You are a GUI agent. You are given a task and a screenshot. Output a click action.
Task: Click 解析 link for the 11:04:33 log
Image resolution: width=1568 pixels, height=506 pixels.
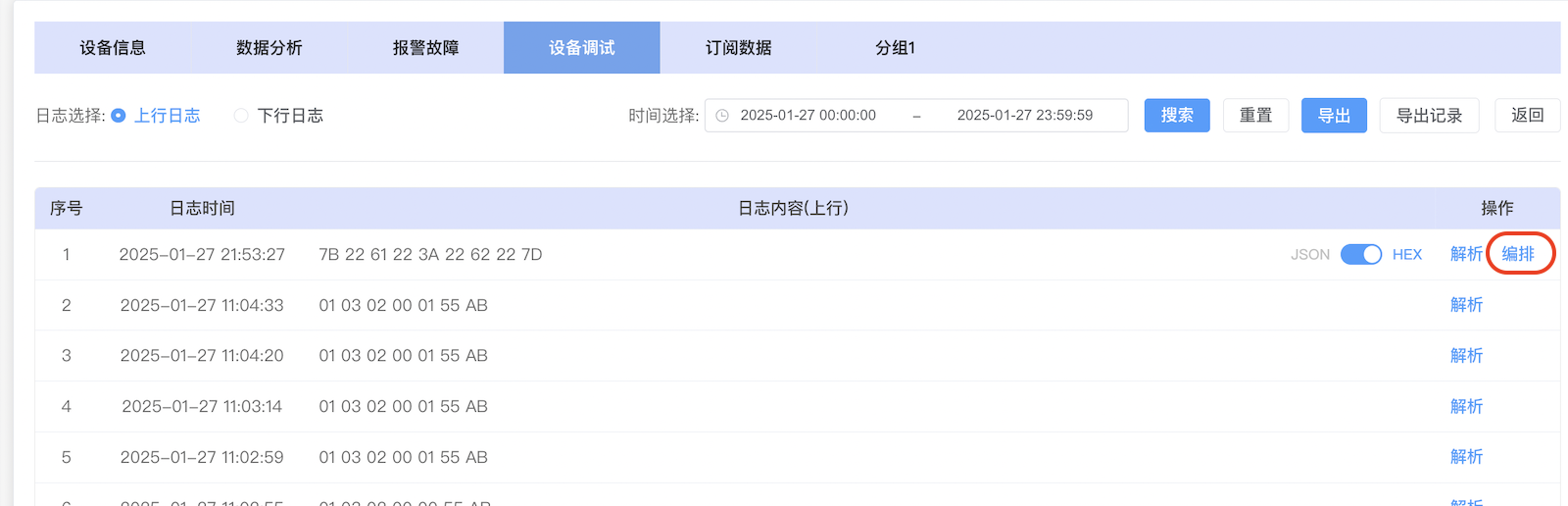1466,305
